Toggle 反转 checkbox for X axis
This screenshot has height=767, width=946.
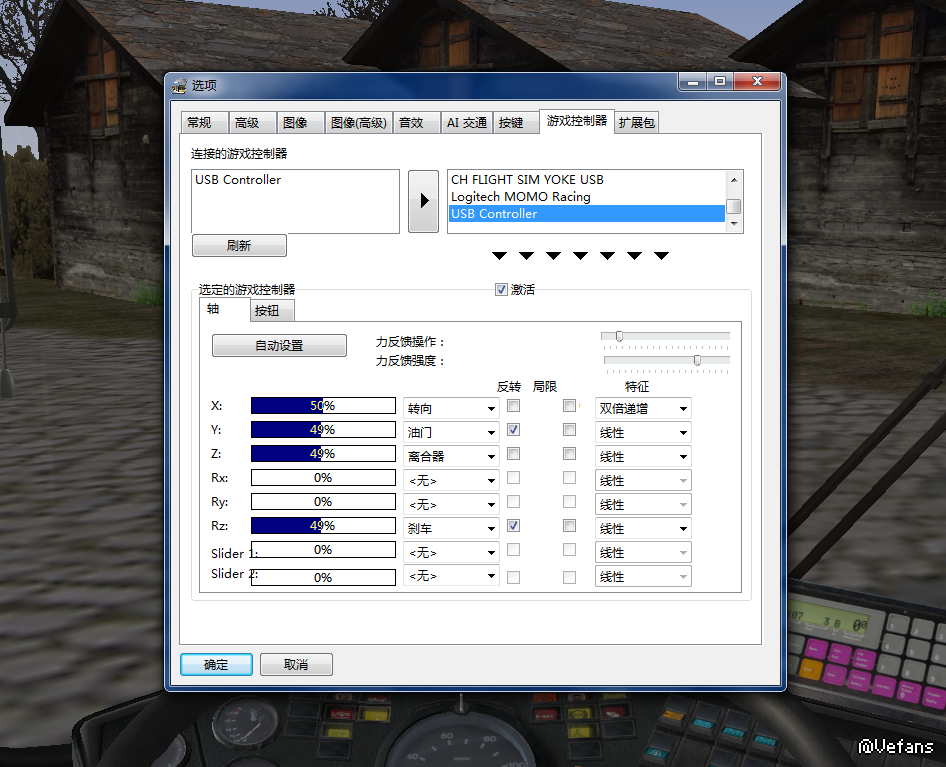coord(513,406)
